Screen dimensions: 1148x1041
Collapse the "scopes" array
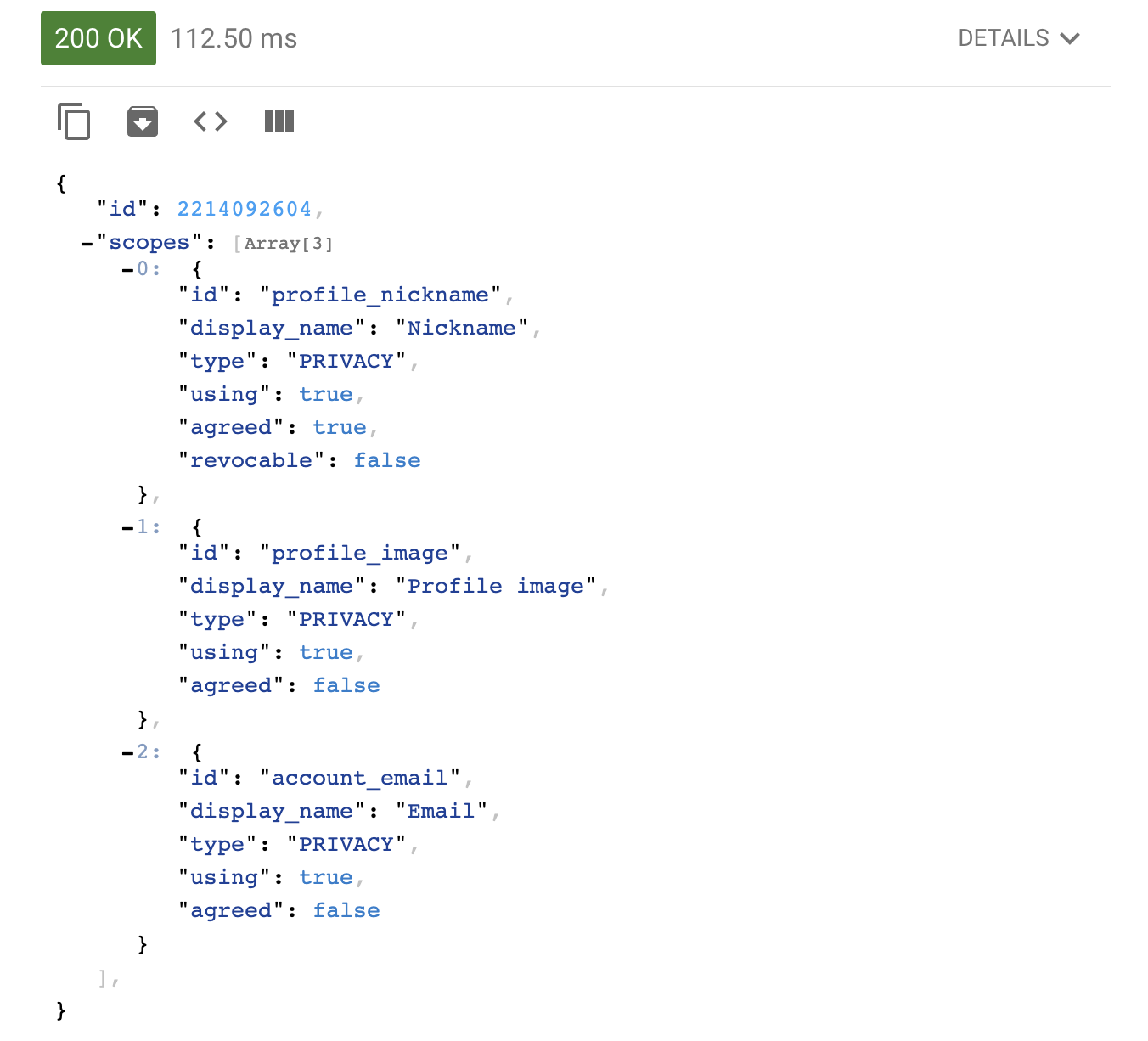(x=87, y=245)
